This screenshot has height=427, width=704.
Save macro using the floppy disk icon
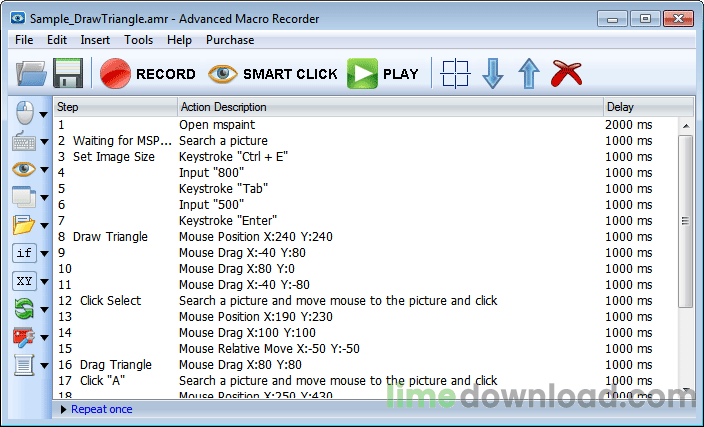68,73
